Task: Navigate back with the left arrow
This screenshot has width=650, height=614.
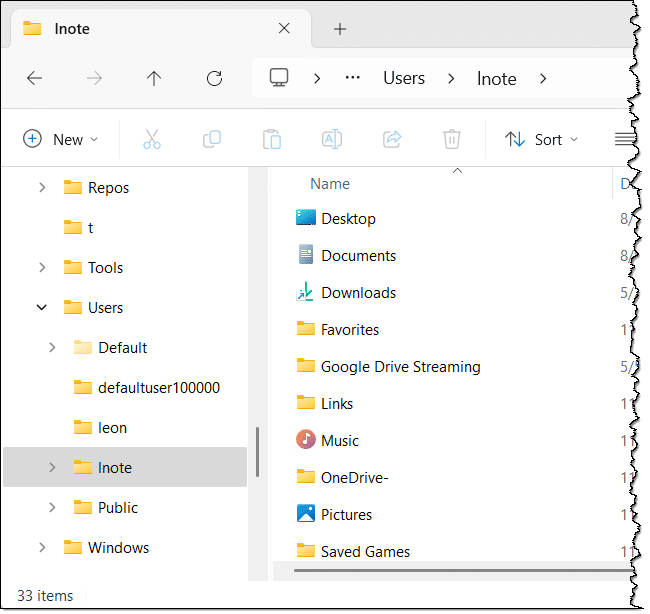Action: coord(35,78)
